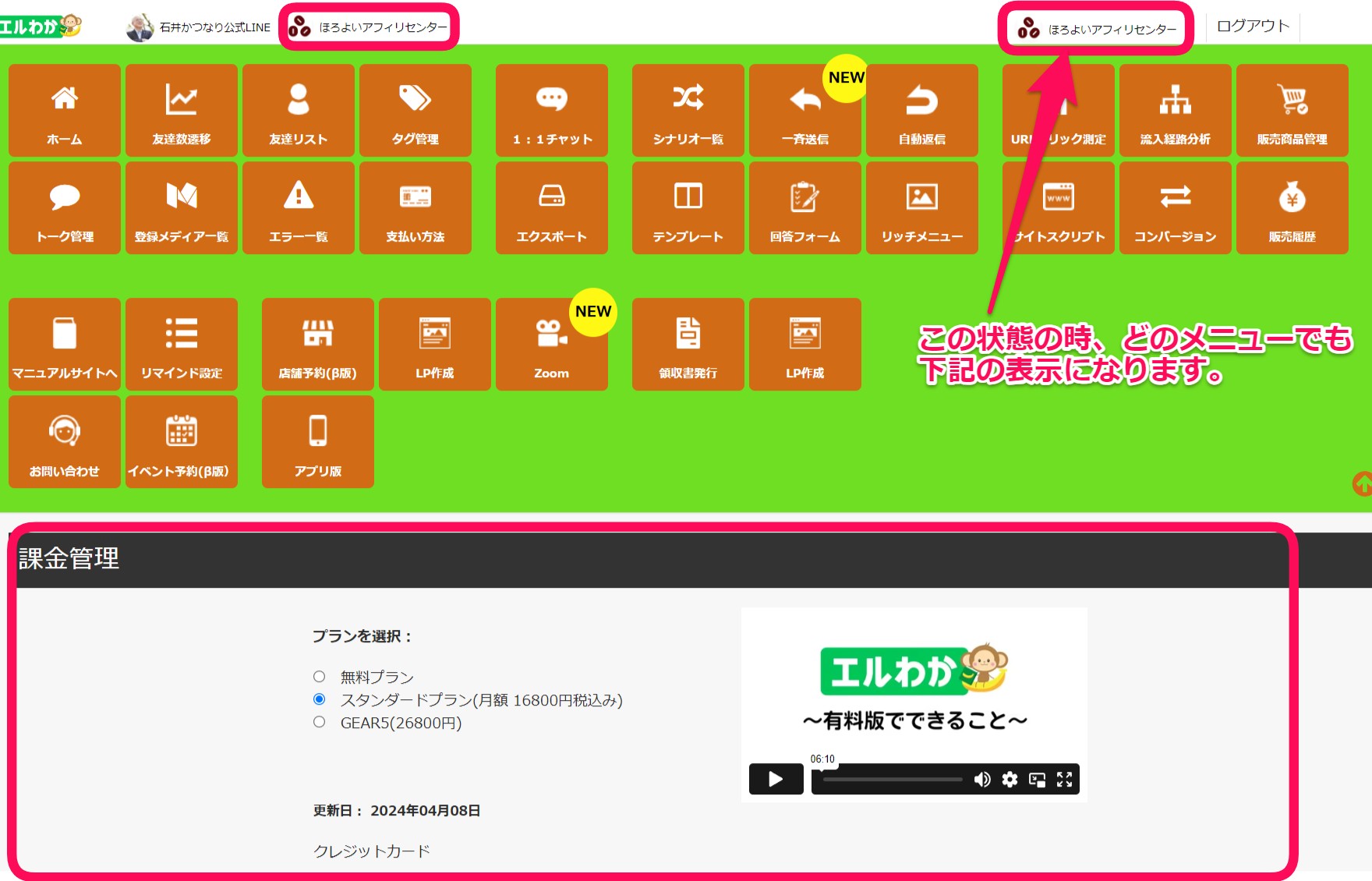
Task: Open the 店舗予約(β版) tile
Action: point(318,345)
